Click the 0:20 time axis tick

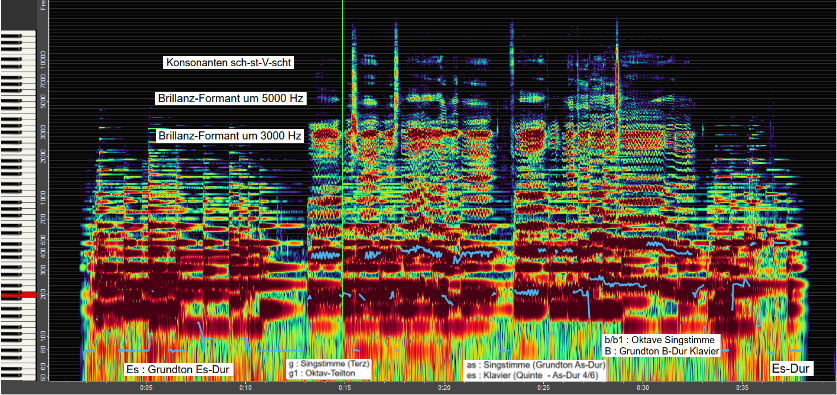pyautogui.click(x=445, y=388)
